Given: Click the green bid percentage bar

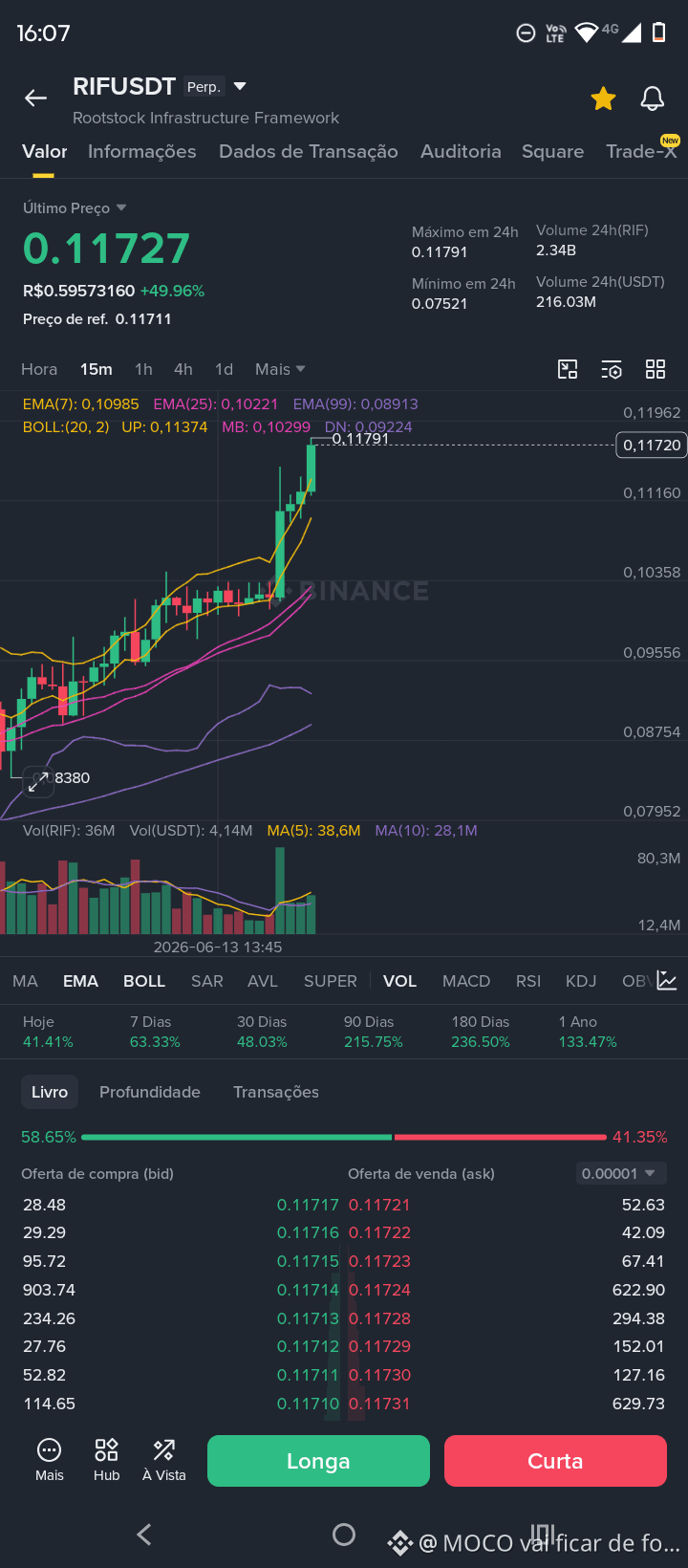Looking at the screenshot, I should [x=236, y=1137].
